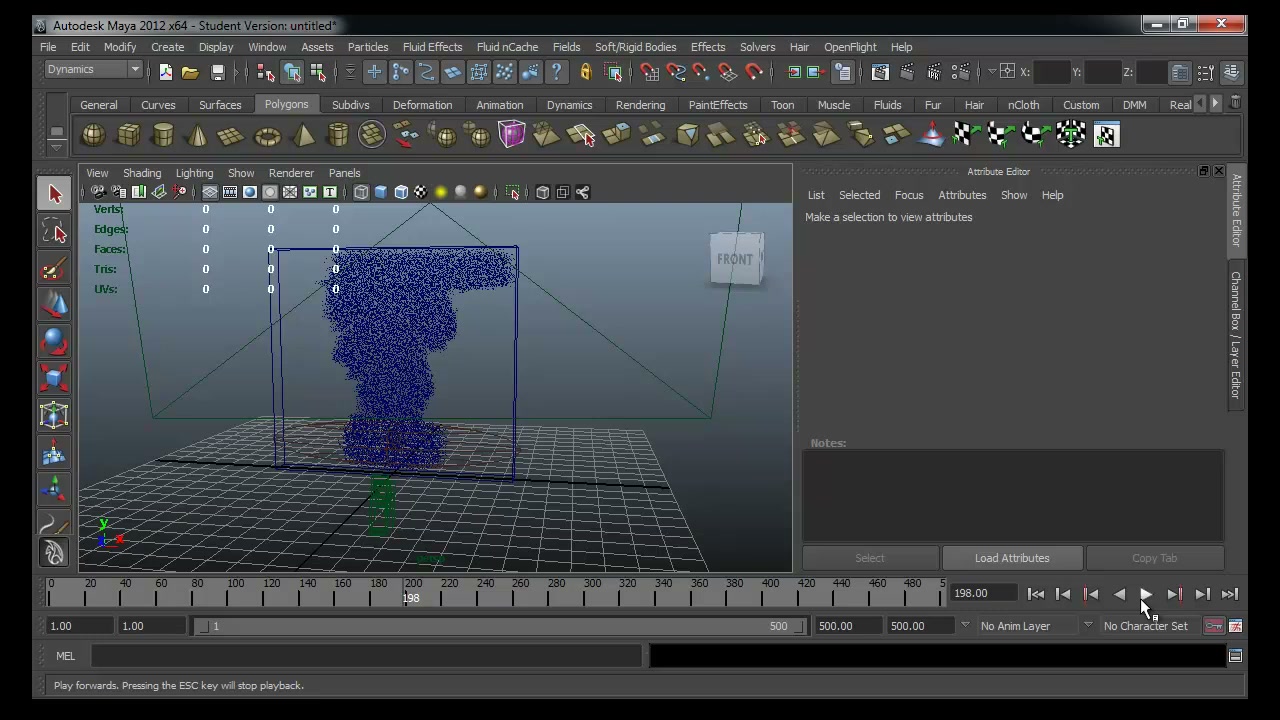Open the shelf options arrow menu
Viewport: 1280px width, 720px height.
coord(56,147)
